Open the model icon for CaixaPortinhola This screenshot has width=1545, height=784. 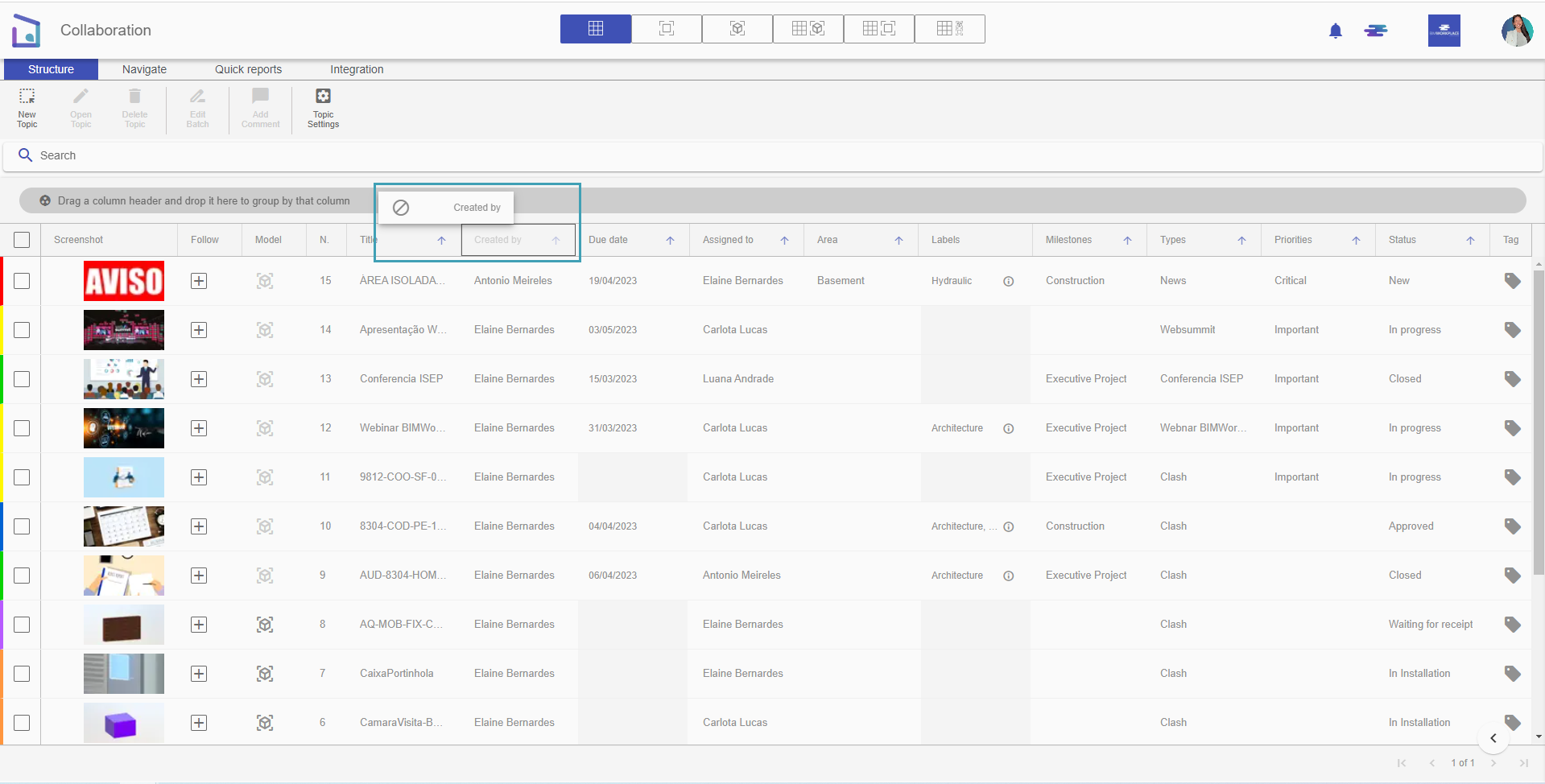pos(265,674)
